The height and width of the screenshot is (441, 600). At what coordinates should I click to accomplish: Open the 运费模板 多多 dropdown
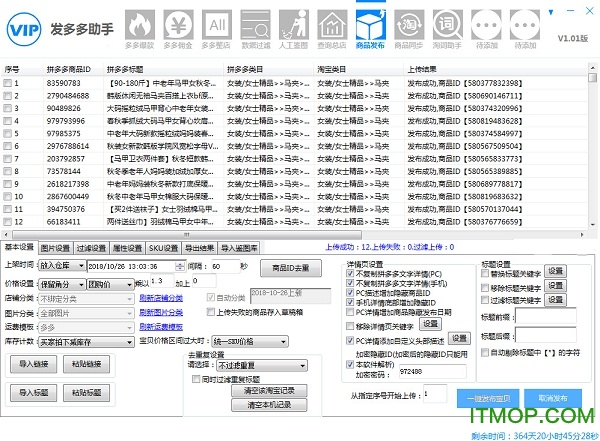point(86,327)
